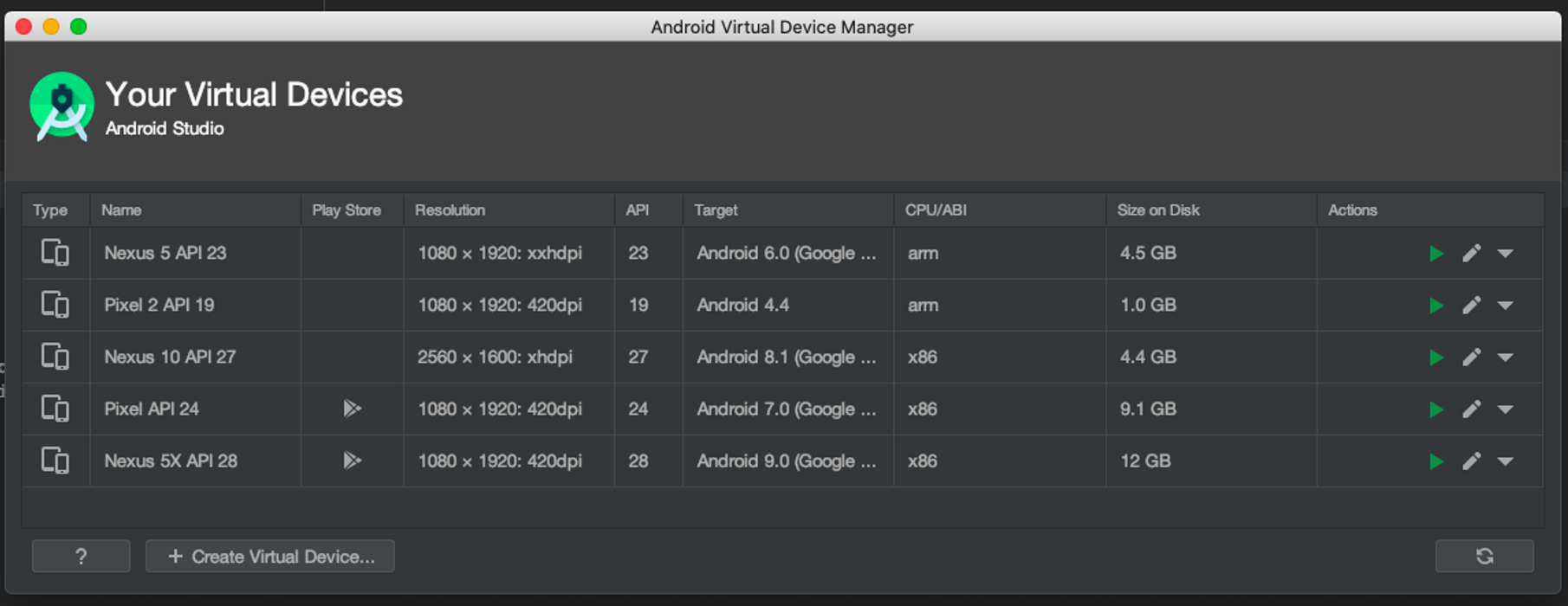The image size is (1568, 606).
Task: Sort by the Name column header
Action: pos(196,210)
